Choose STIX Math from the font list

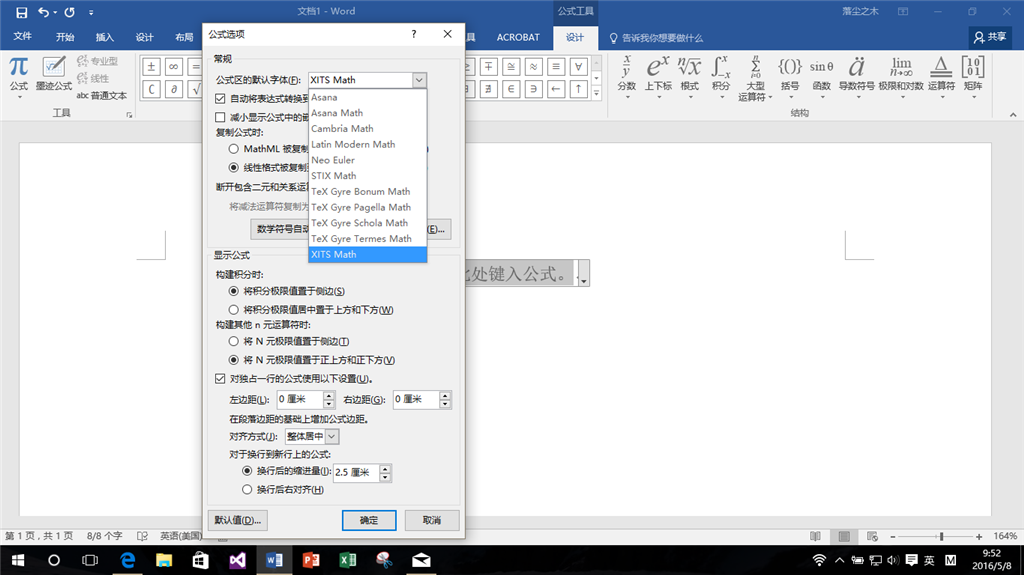click(x=367, y=176)
